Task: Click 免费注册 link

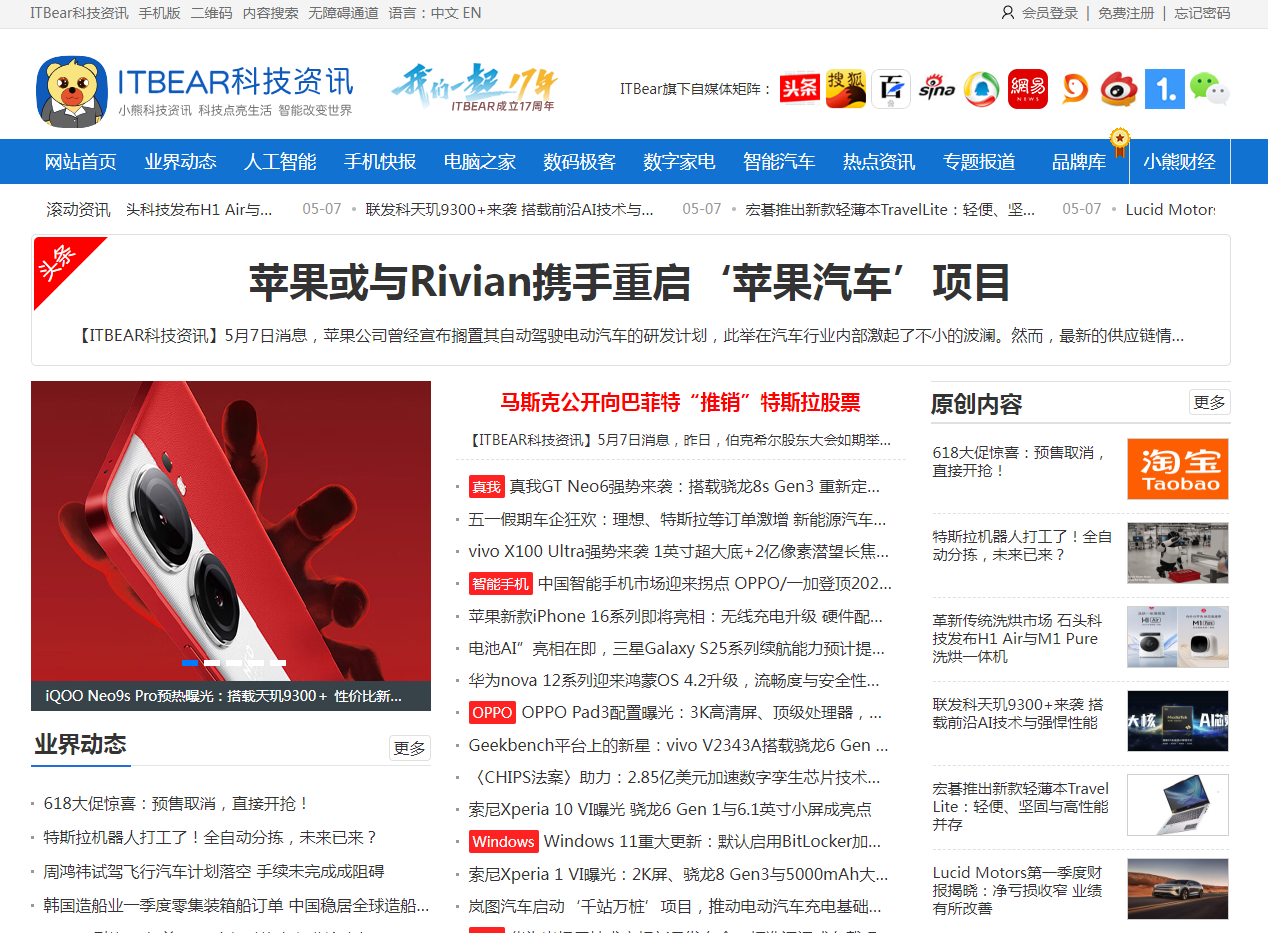Action: pyautogui.click(x=1126, y=13)
